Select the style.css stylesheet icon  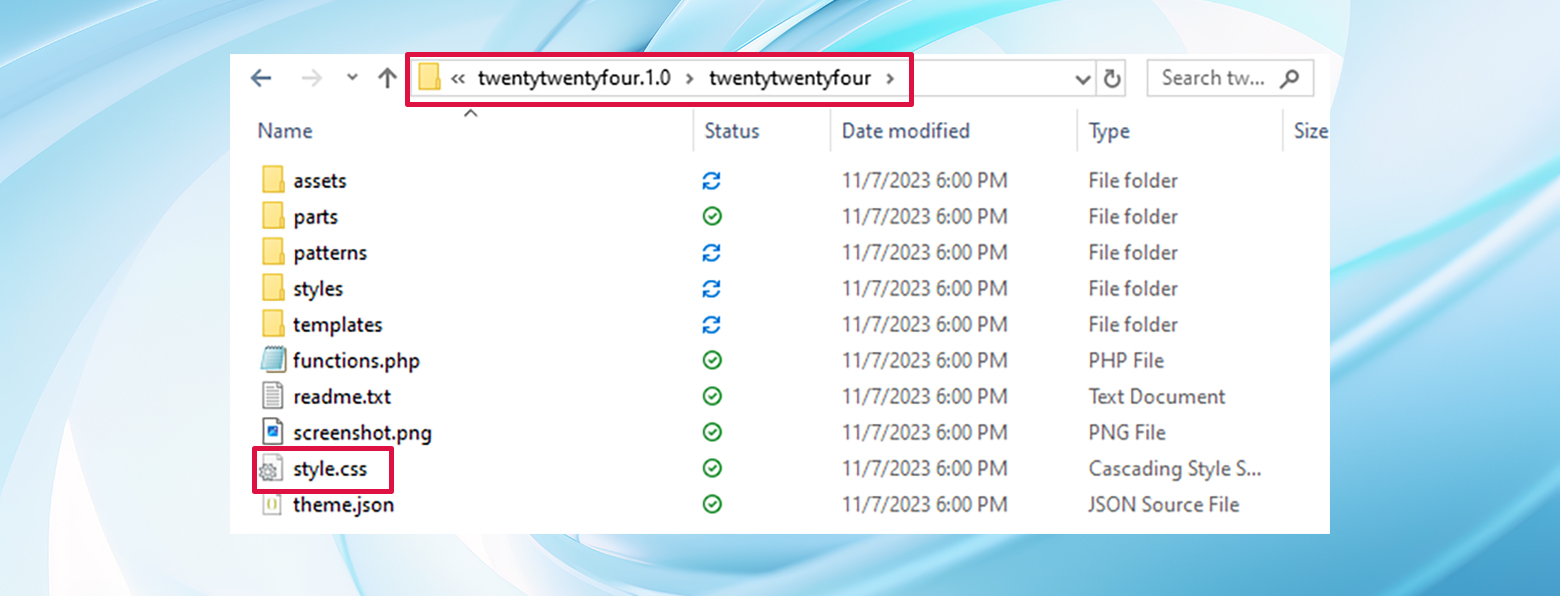click(273, 468)
